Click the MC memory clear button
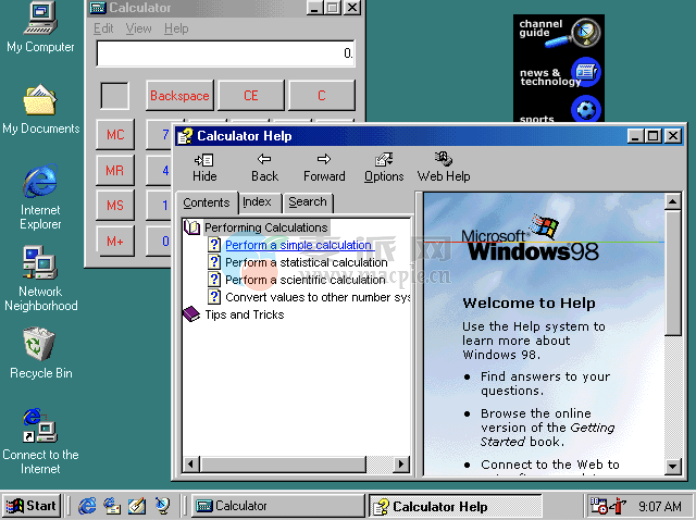This screenshot has width=696, height=520. (115, 135)
